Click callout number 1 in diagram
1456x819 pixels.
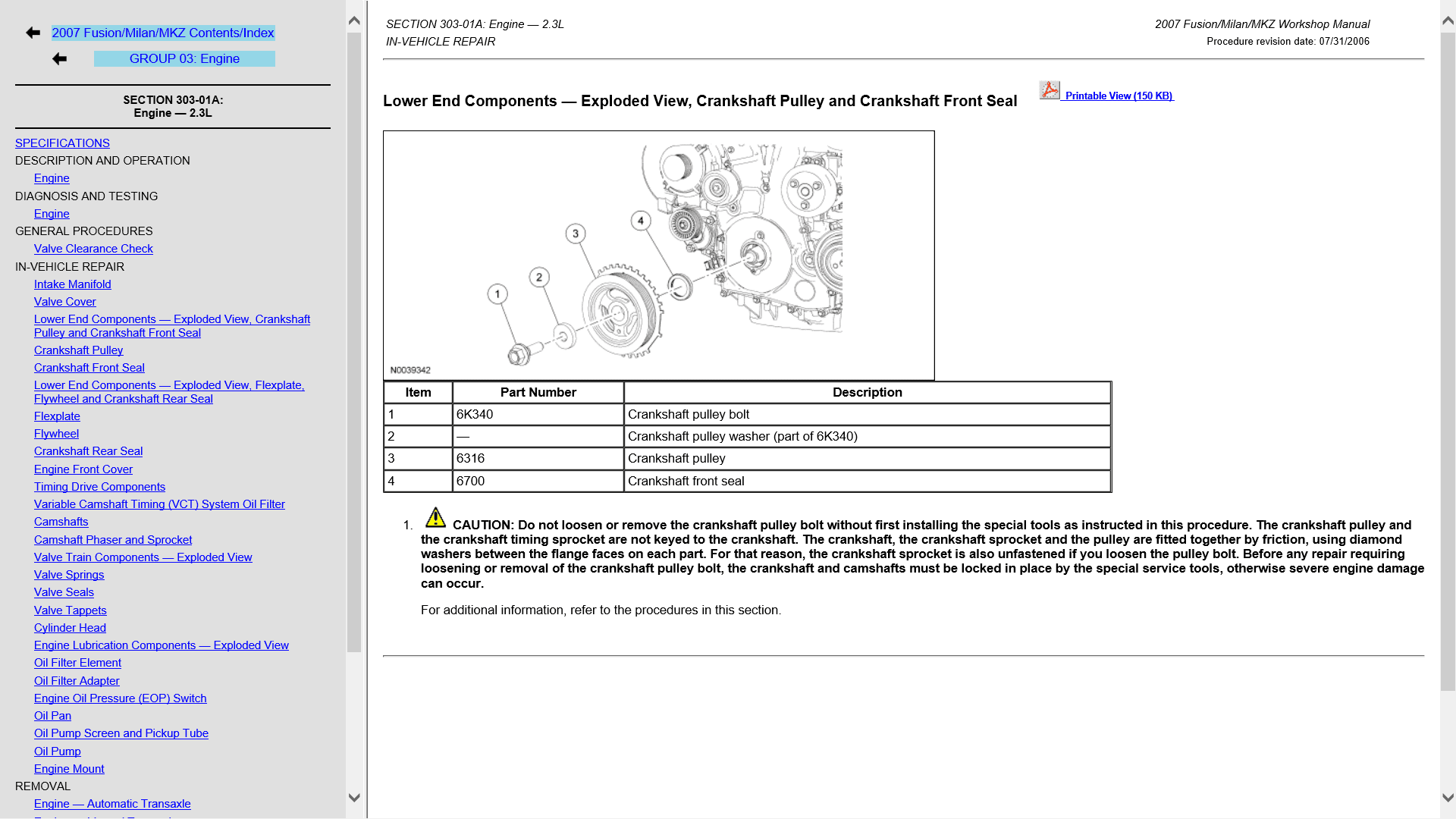(497, 293)
